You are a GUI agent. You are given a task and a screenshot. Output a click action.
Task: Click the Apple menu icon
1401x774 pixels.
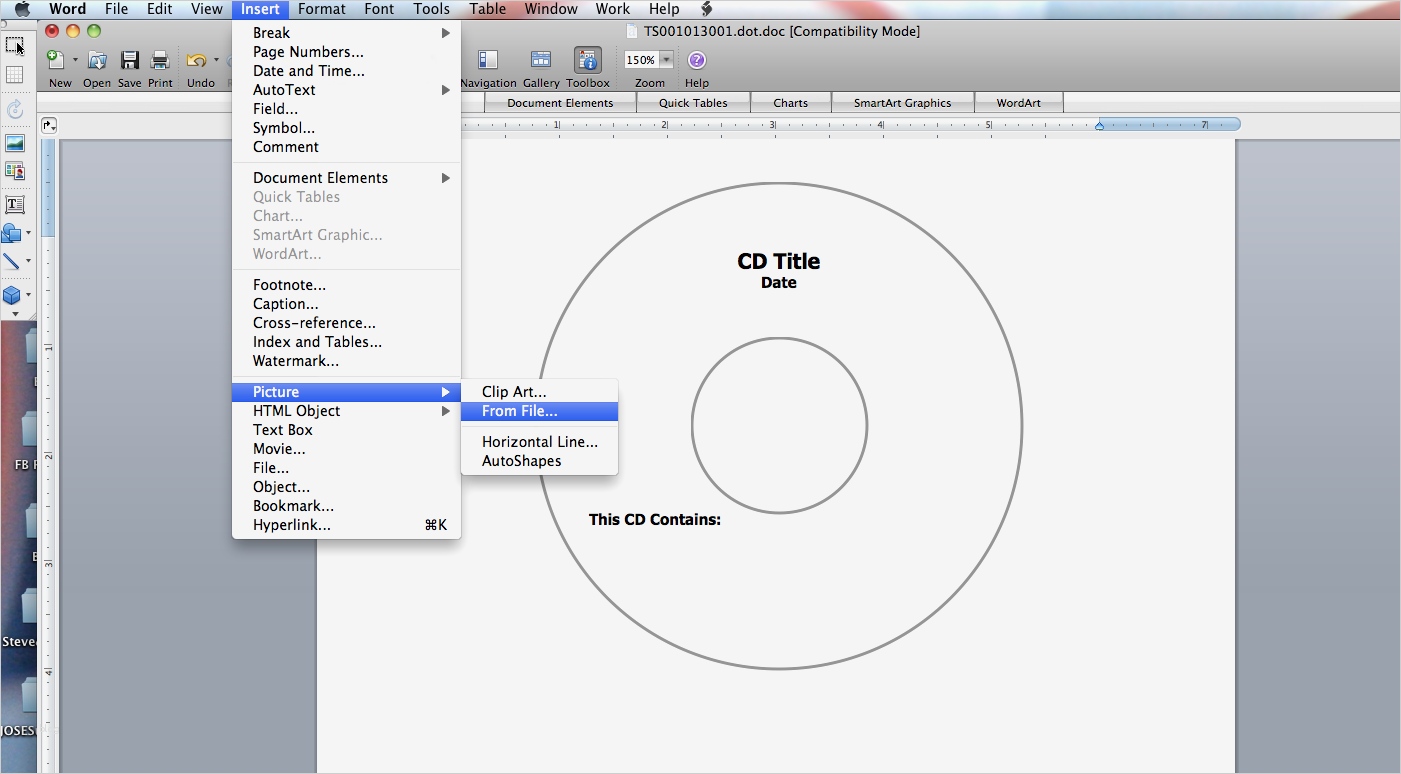(22, 9)
